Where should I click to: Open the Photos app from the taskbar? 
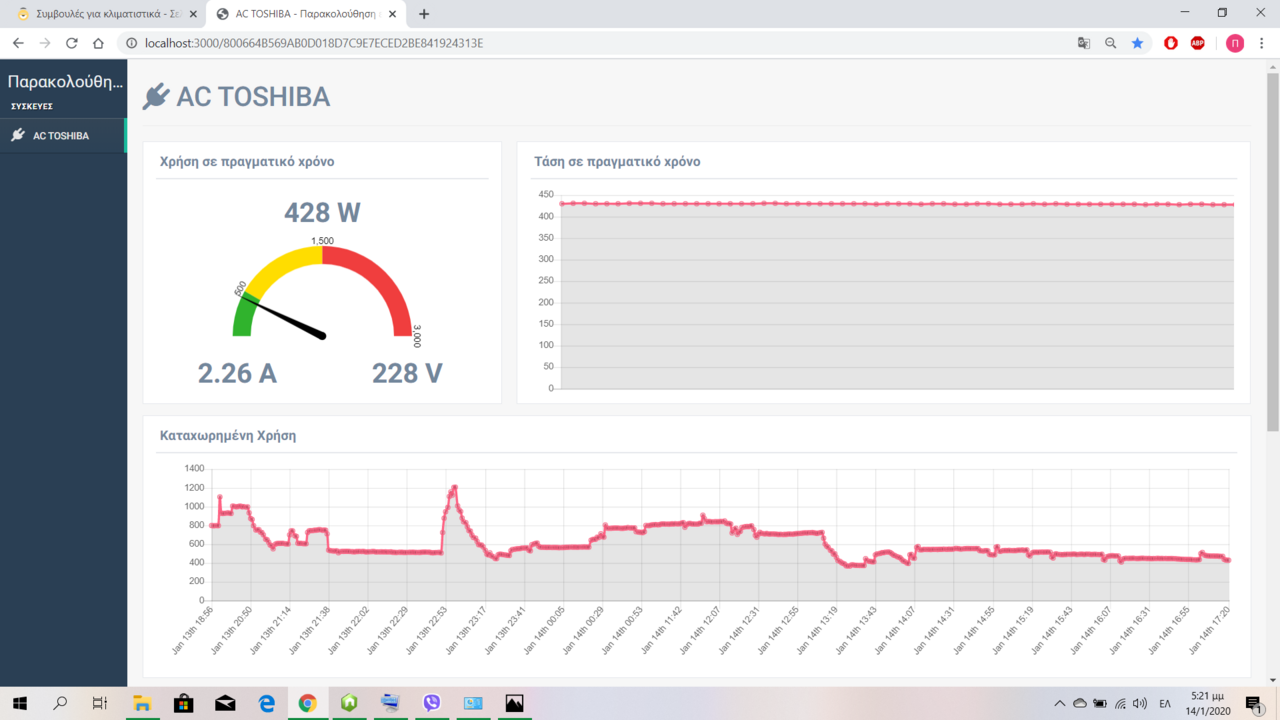(514, 703)
